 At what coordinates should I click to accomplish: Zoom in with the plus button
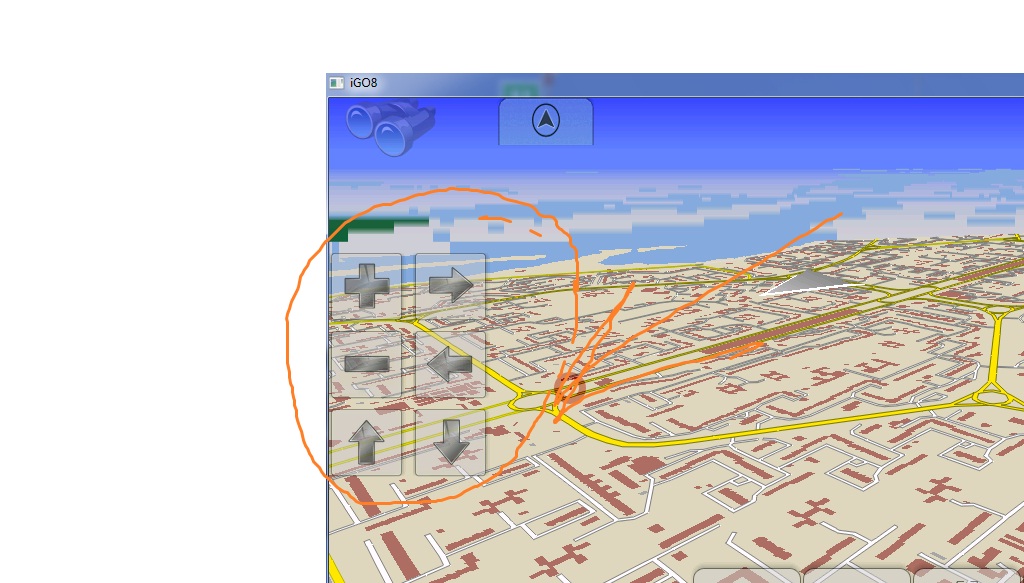[366, 286]
